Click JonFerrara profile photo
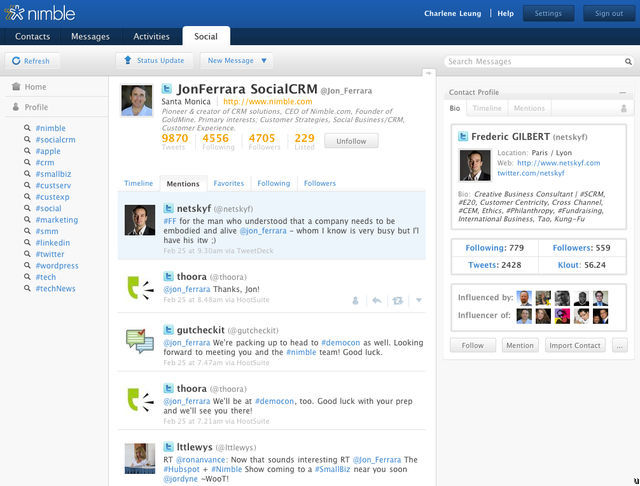Viewport: 640px width, 486px height. click(137, 100)
